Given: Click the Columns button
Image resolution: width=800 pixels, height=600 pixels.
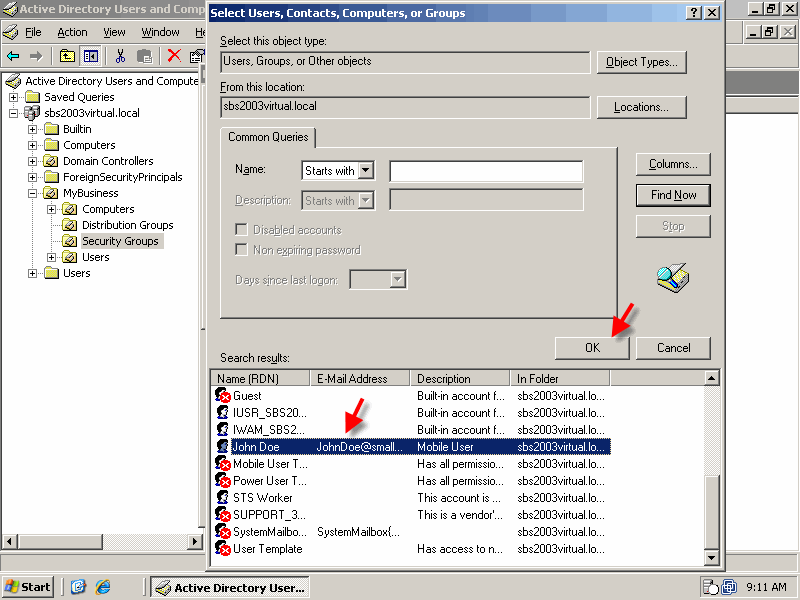Looking at the screenshot, I should coord(673,164).
